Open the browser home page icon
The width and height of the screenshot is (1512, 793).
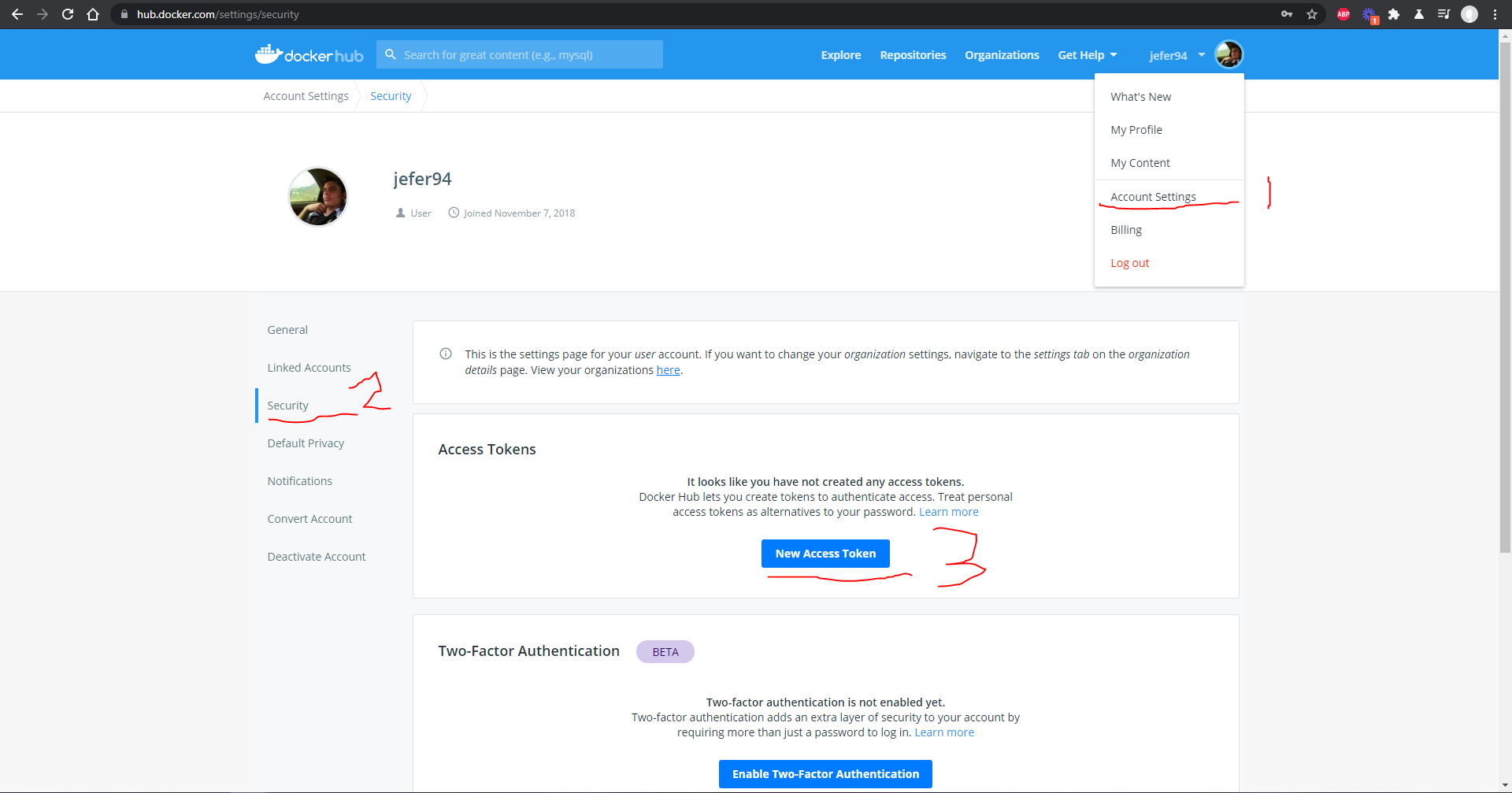[93, 14]
